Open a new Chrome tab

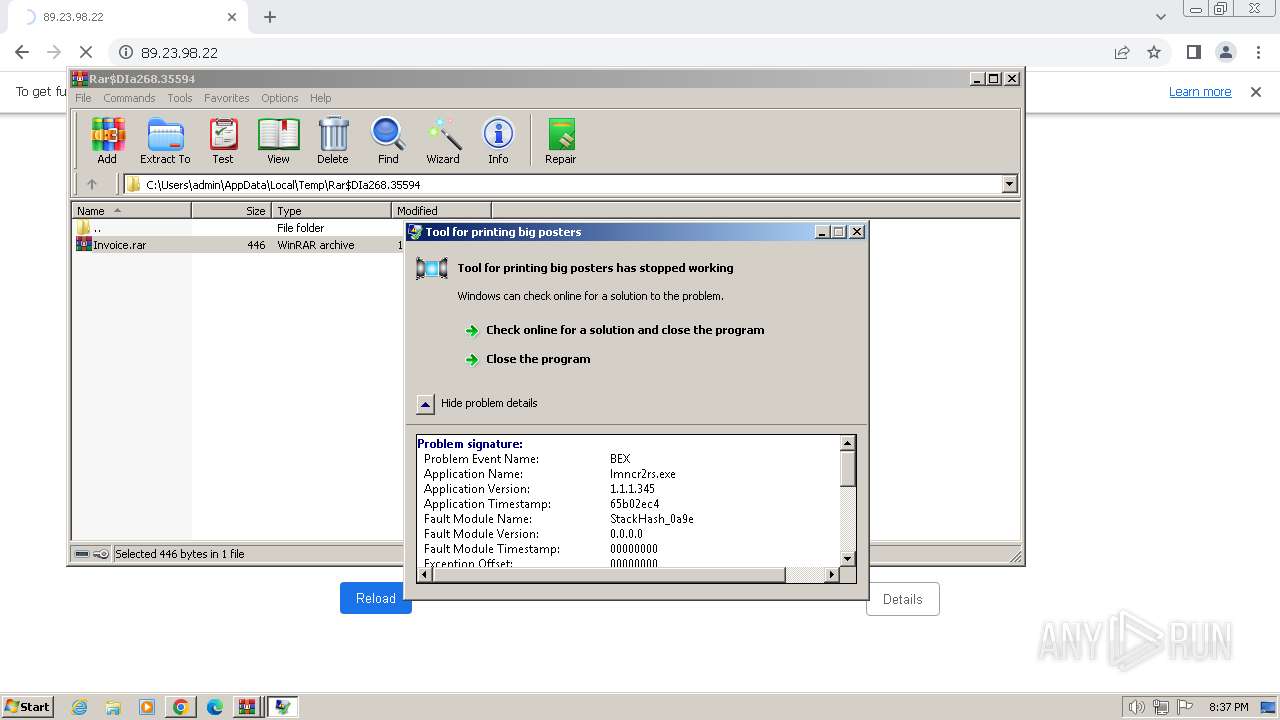click(x=270, y=17)
